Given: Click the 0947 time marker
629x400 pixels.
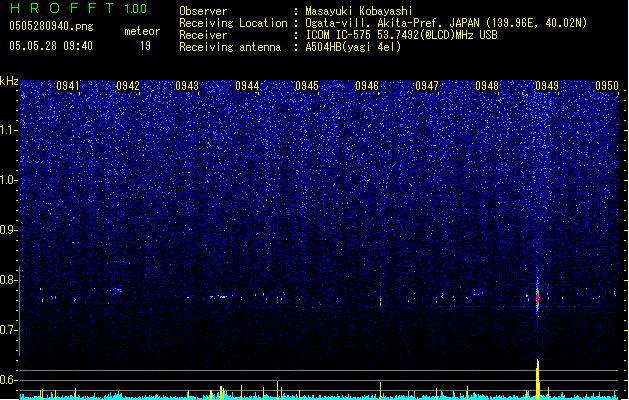Looking at the screenshot, I should [x=427, y=86].
